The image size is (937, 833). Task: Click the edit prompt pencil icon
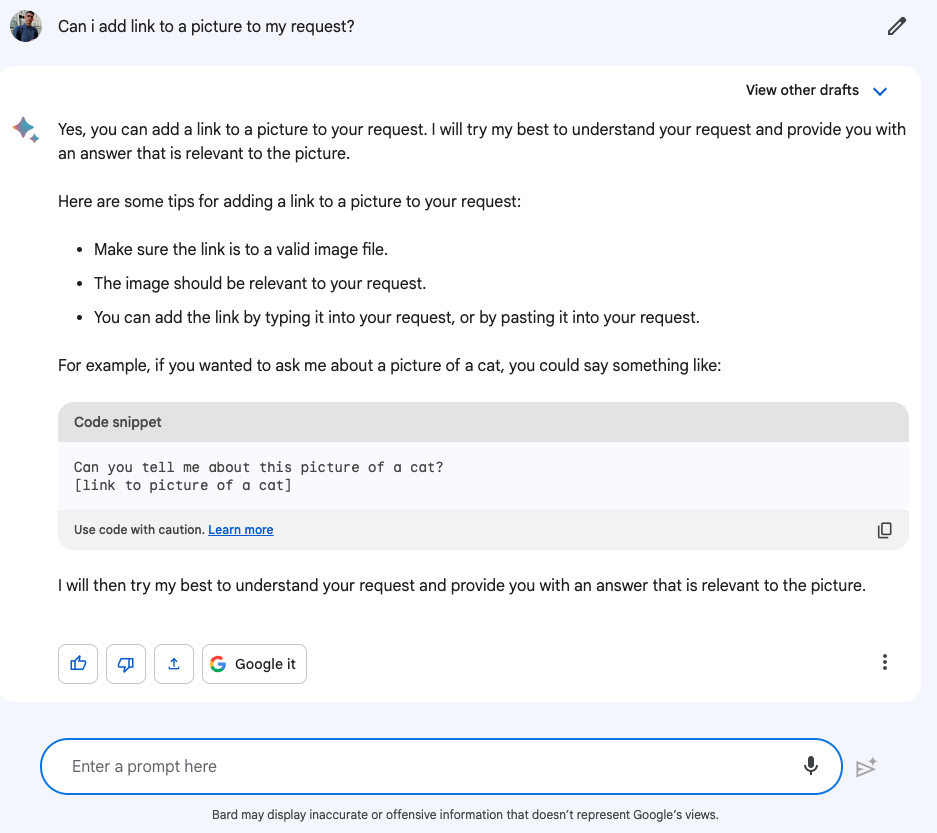click(x=896, y=27)
